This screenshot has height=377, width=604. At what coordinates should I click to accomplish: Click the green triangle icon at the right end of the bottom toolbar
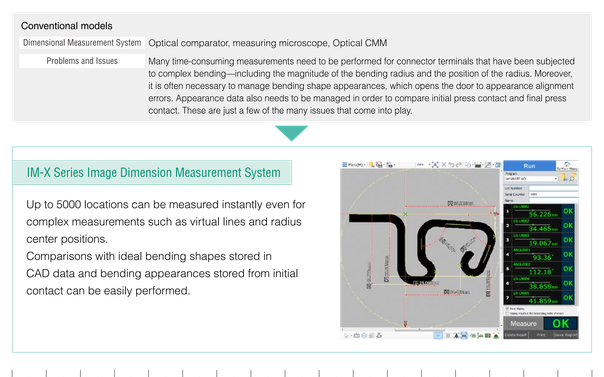coord(496,336)
